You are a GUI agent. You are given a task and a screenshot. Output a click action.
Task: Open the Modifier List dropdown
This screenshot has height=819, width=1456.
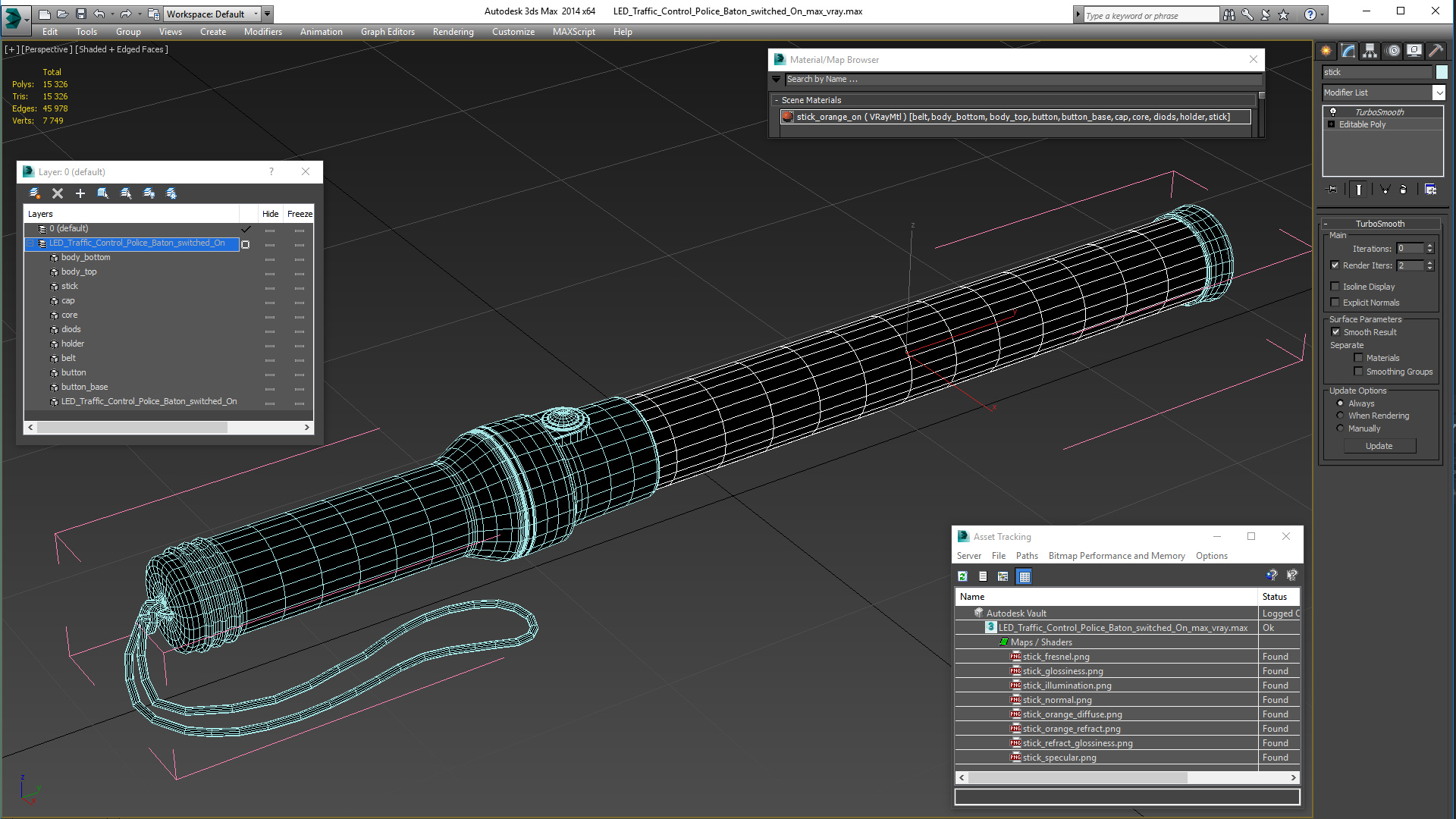[1439, 93]
